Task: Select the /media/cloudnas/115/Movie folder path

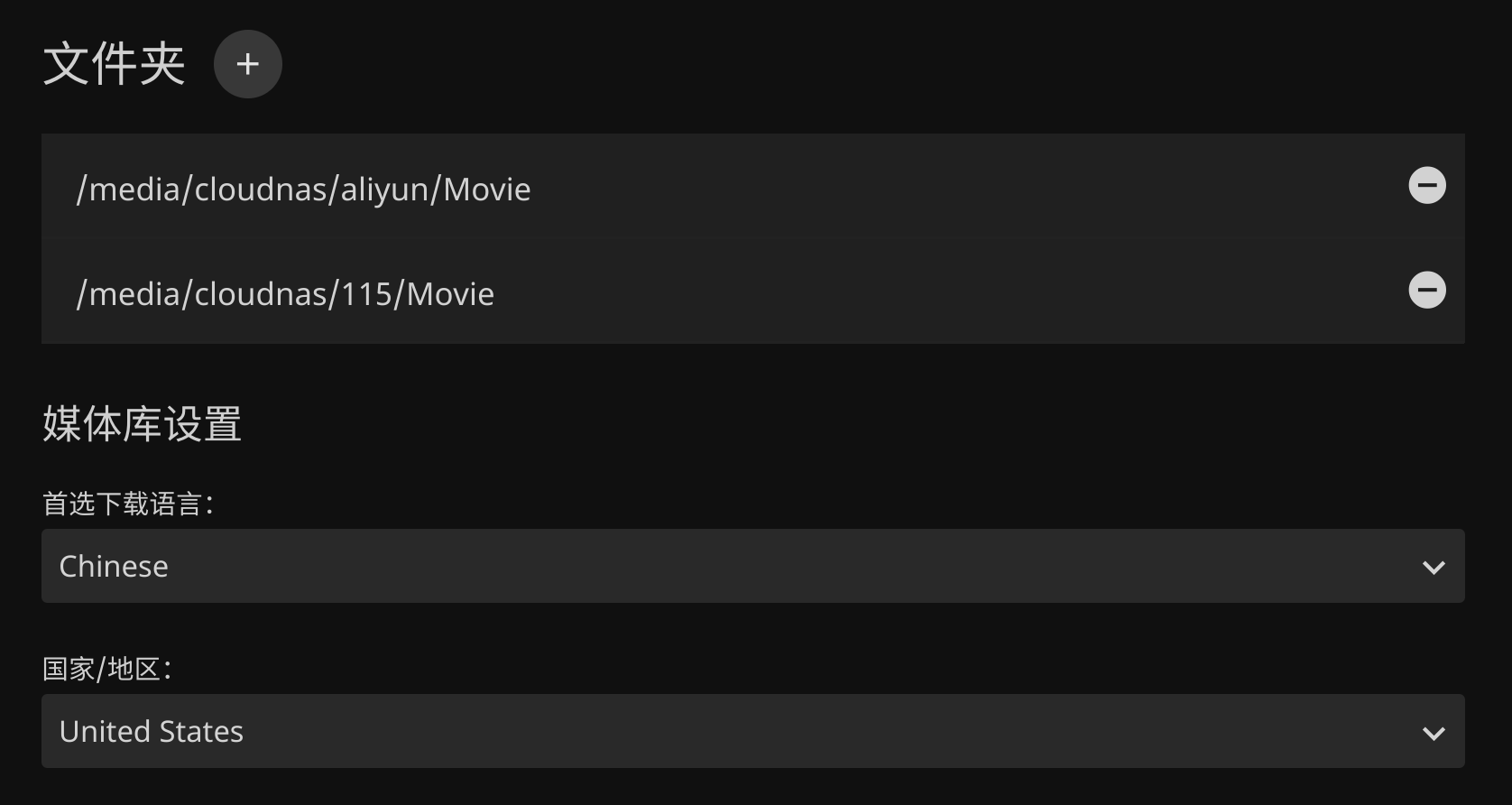Action: (x=285, y=294)
